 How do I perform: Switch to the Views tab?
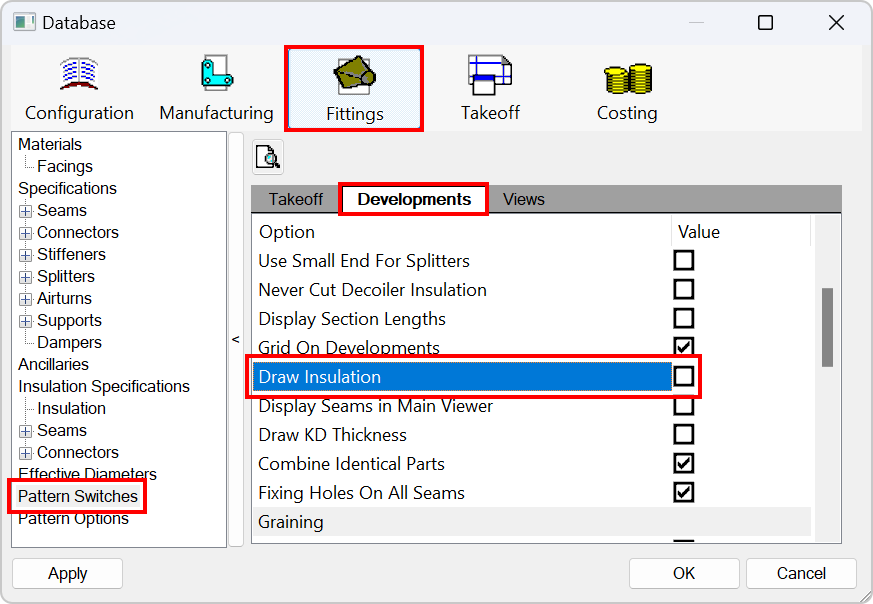coord(523,199)
